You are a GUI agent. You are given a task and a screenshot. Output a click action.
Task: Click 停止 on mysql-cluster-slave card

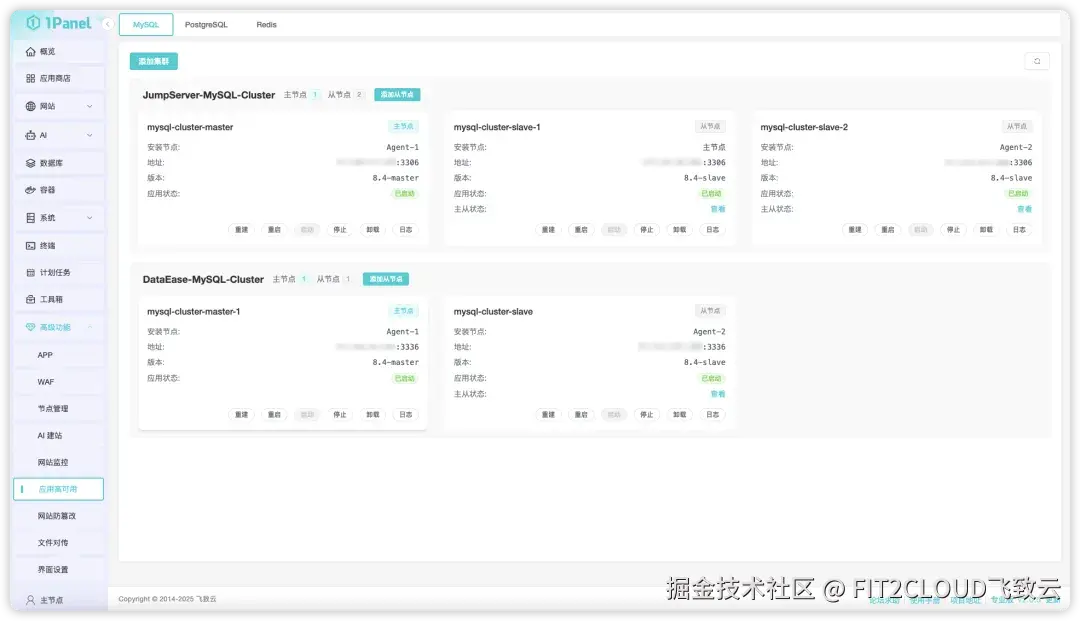647,415
